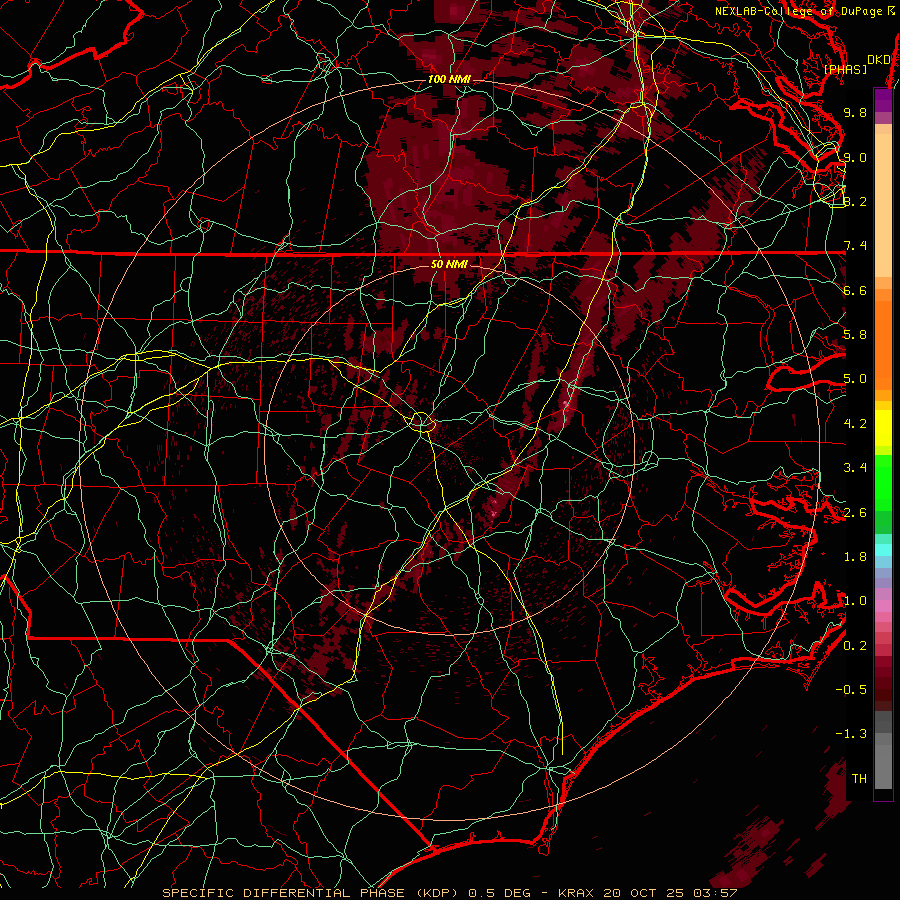The height and width of the screenshot is (900, 900).
Task: Click the 2.6 color scale value
Action: tap(855, 513)
